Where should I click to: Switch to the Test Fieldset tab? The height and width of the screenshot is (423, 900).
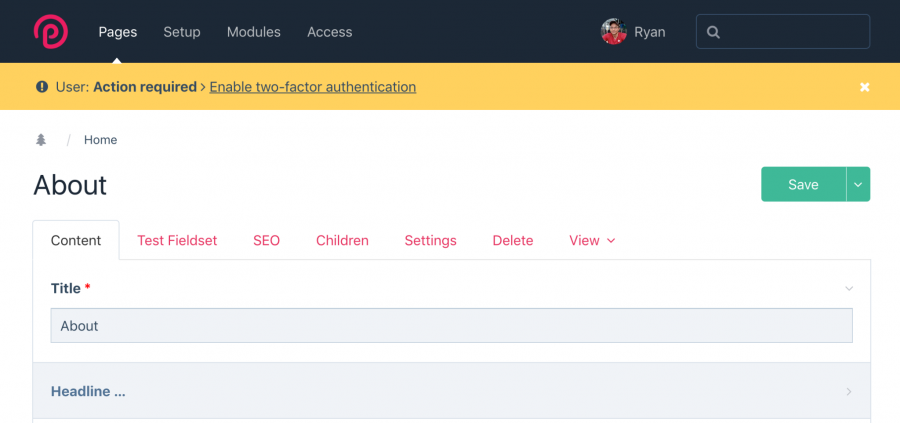(x=177, y=240)
